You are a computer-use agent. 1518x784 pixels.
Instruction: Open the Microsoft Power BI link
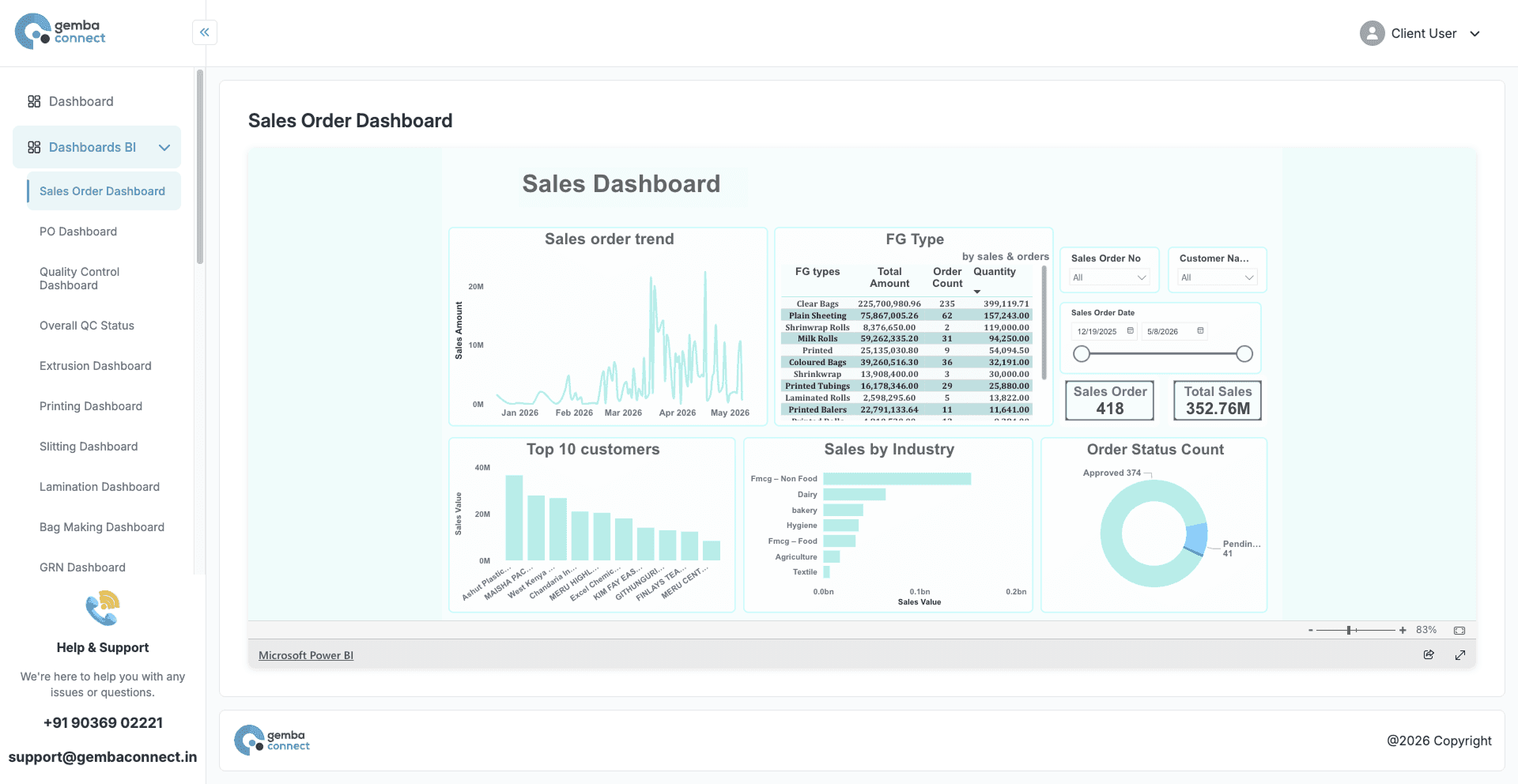(x=306, y=655)
